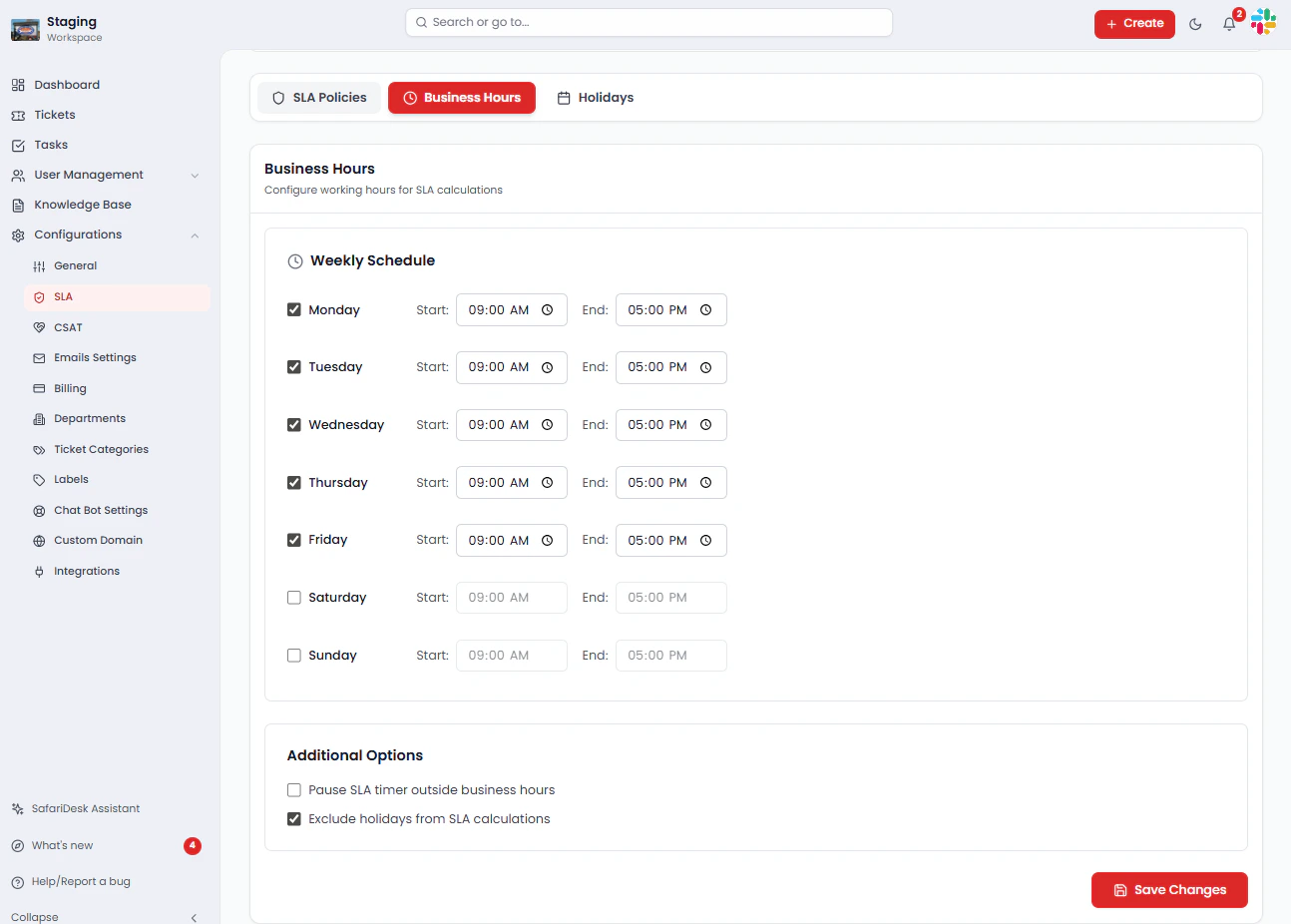Uncheck the Wednesday checkbox

coord(294,425)
